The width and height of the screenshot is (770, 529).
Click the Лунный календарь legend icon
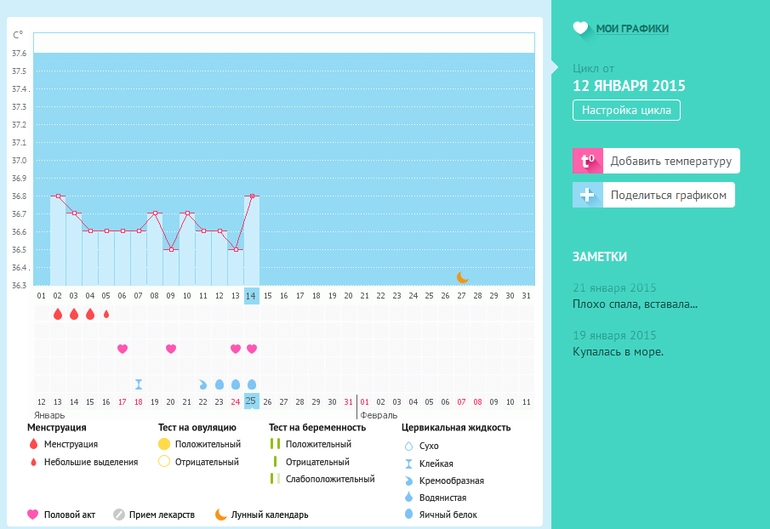click(220, 514)
